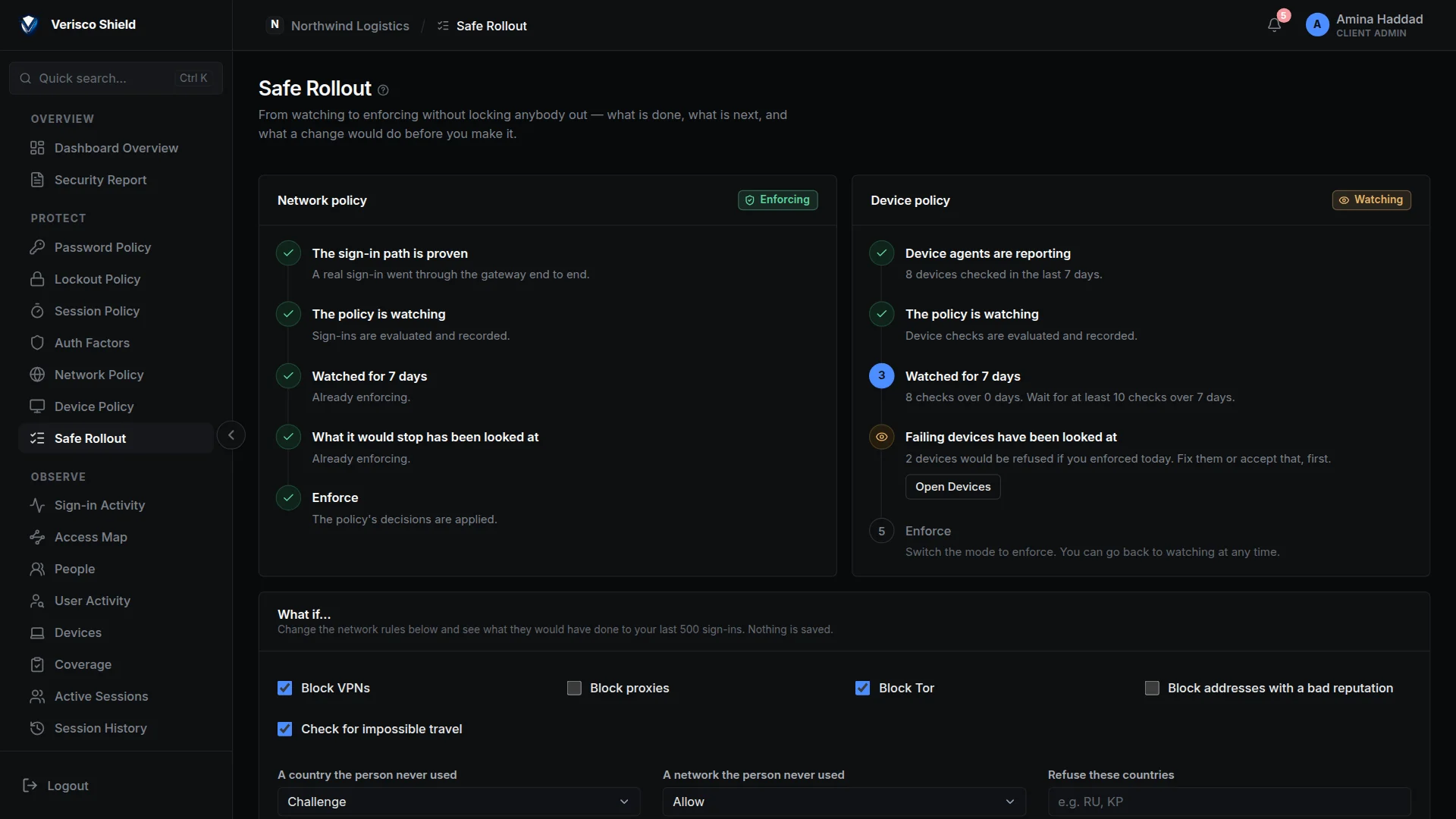
Task: Open the country never used Challenge dropdown
Action: point(459,802)
